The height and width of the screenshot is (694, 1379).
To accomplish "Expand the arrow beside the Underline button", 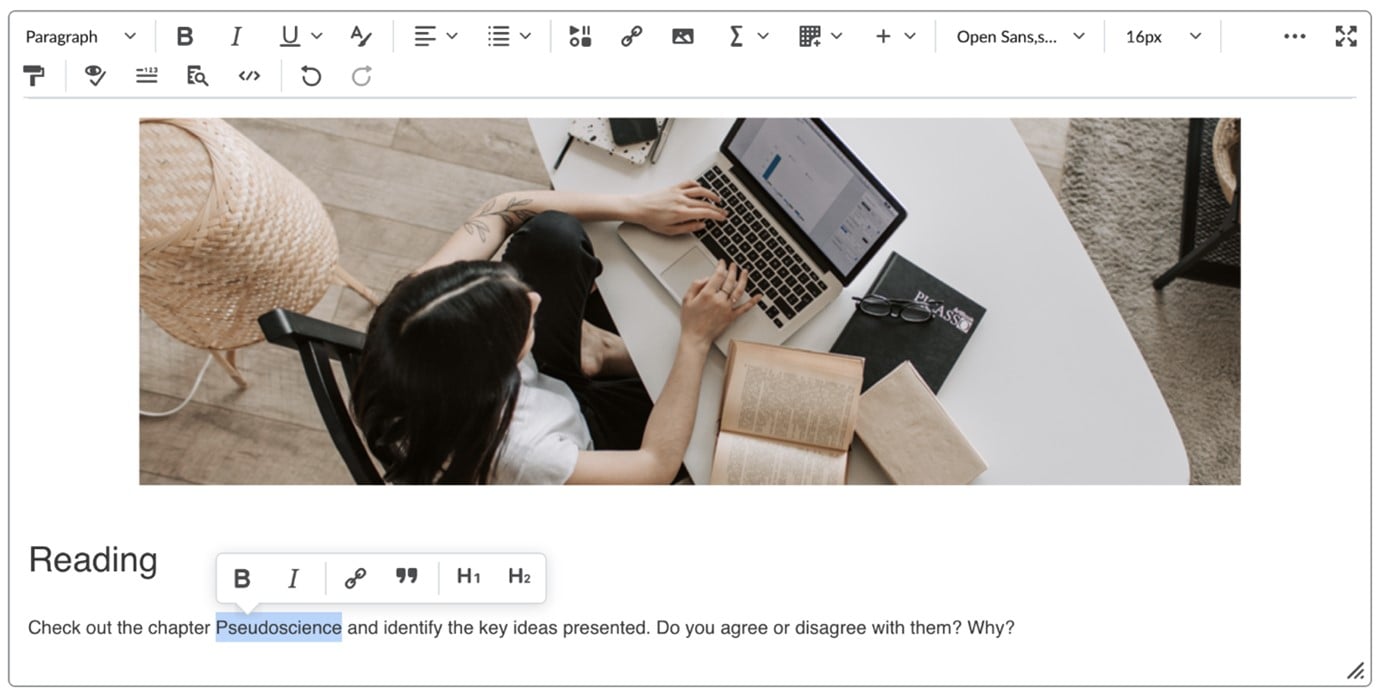I will point(317,37).
